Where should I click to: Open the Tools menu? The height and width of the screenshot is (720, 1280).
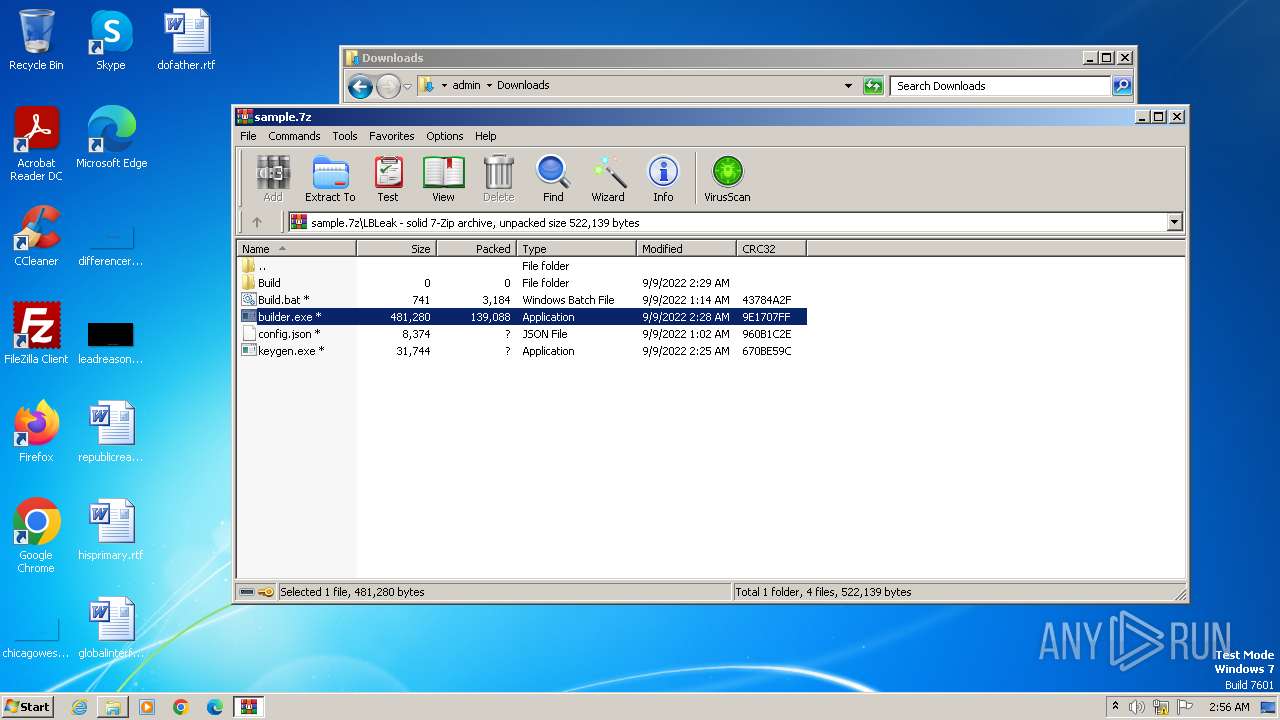[345, 136]
